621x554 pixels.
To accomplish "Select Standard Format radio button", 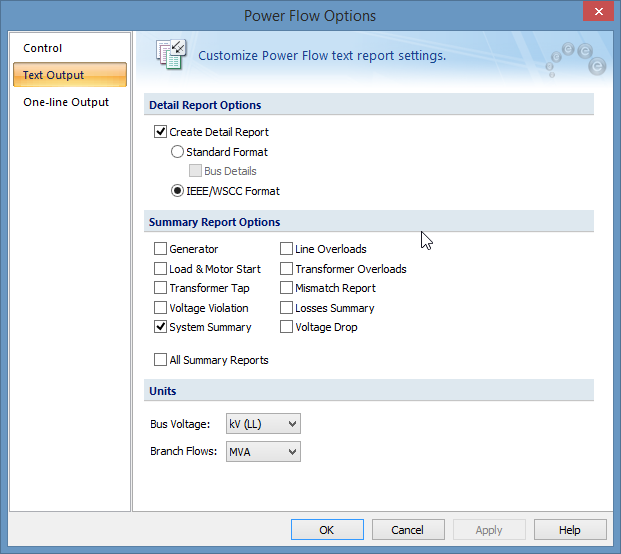I will point(178,152).
